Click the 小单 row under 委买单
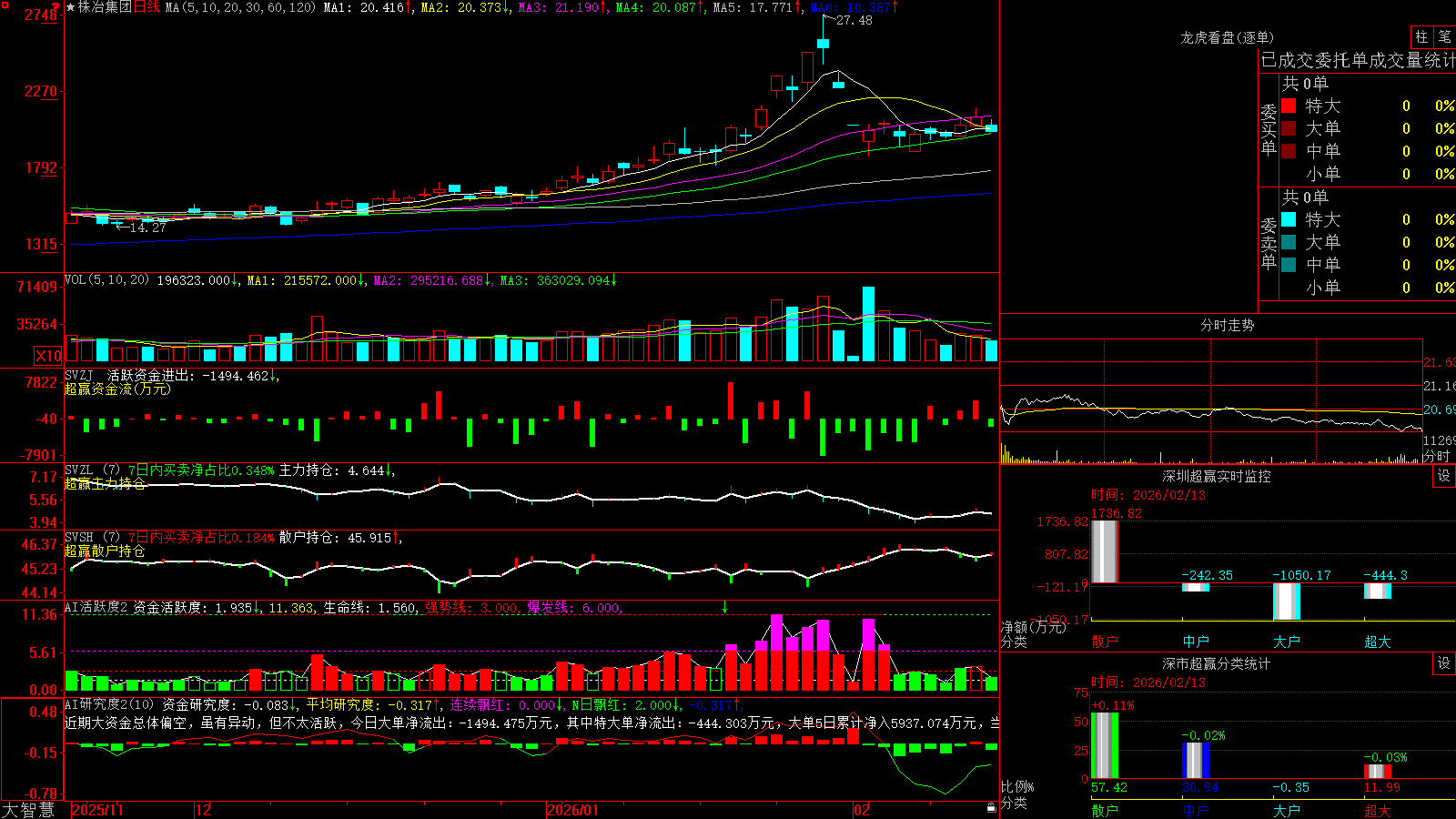The width and height of the screenshot is (1456, 819). (1368, 174)
